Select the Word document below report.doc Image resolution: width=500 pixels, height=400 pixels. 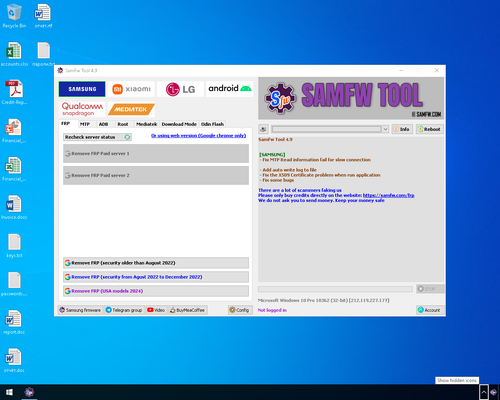point(14,361)
